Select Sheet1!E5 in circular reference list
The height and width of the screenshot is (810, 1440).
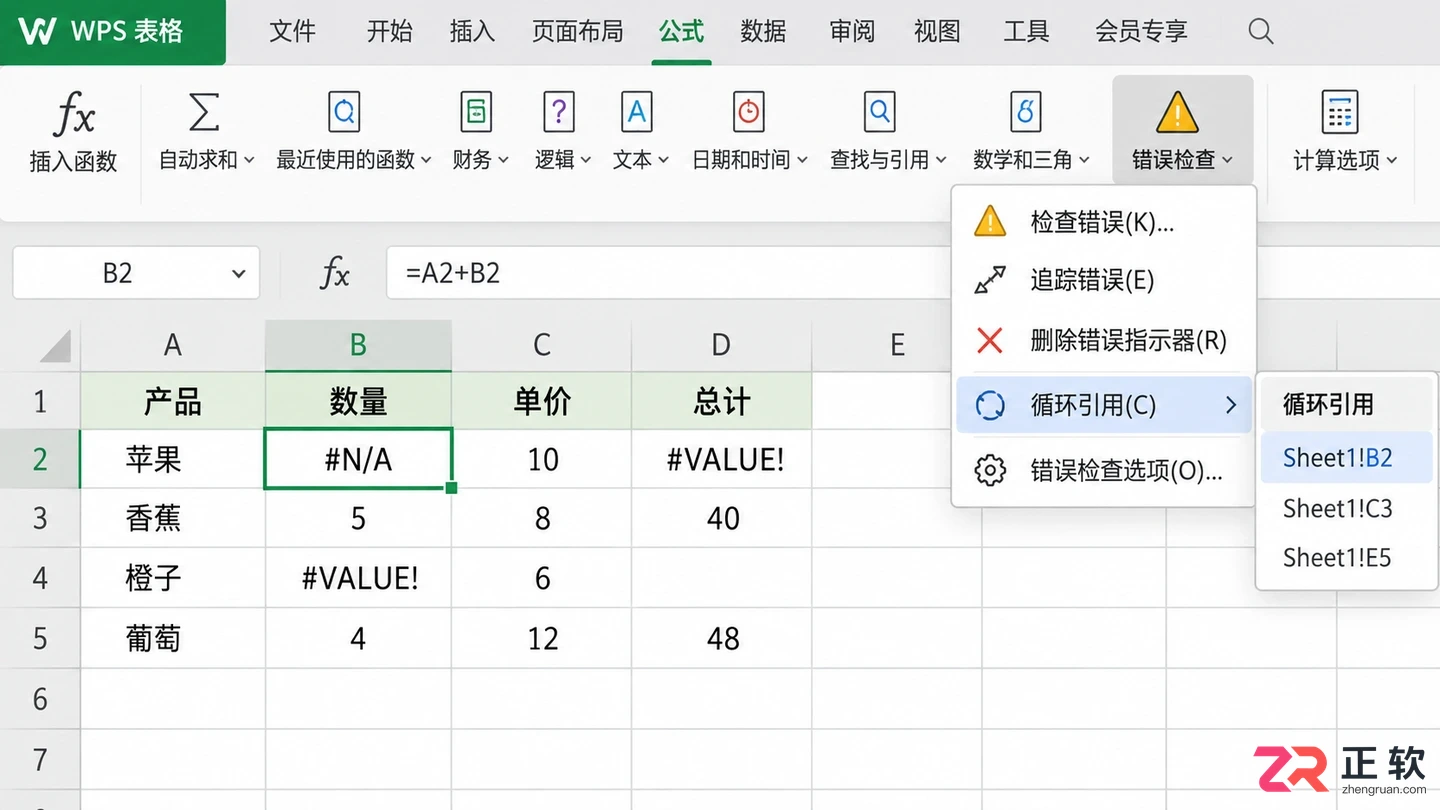tap(1346, 557)
